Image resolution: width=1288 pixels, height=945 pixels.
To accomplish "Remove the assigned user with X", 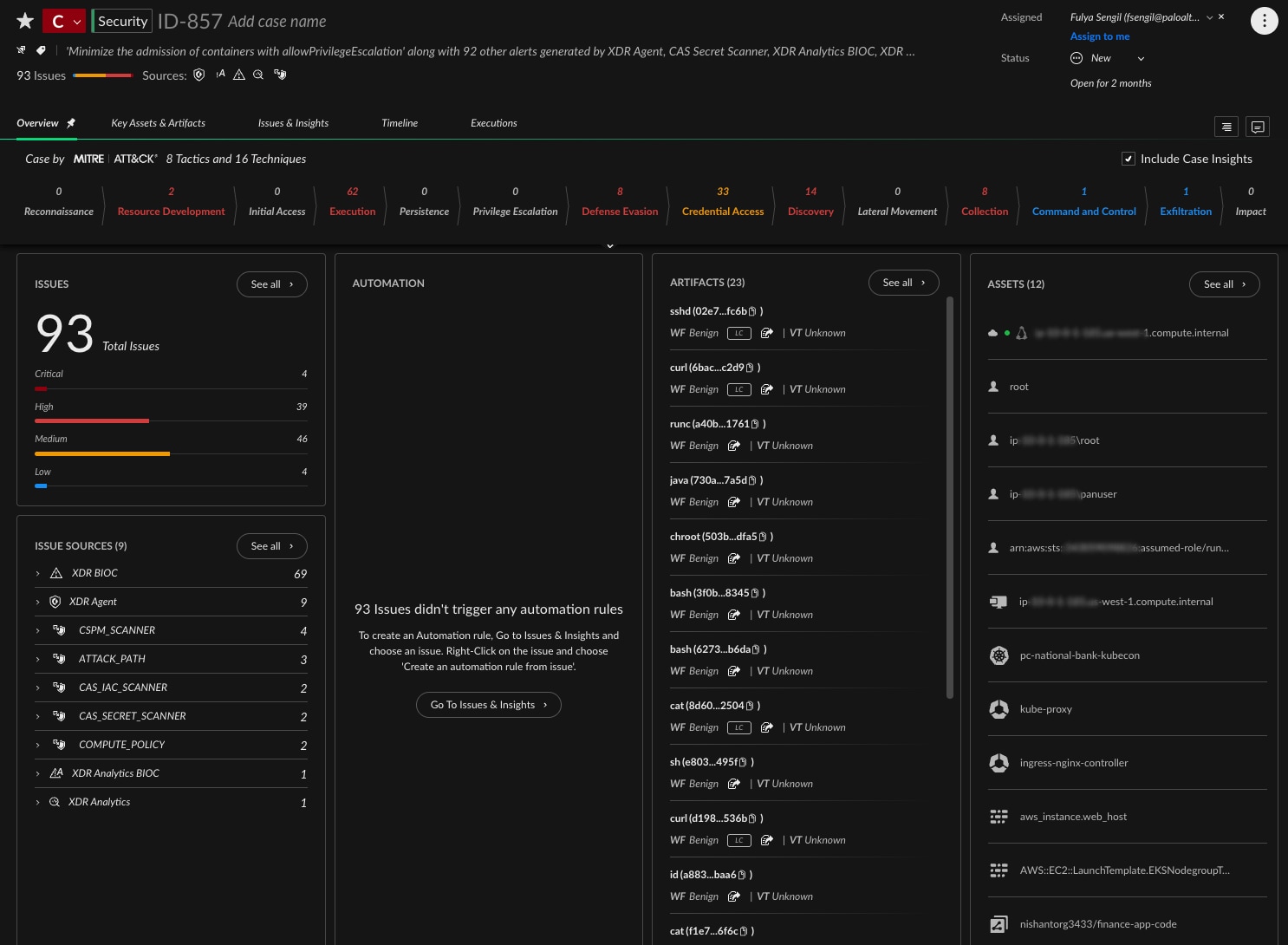I will (1221, 16).
